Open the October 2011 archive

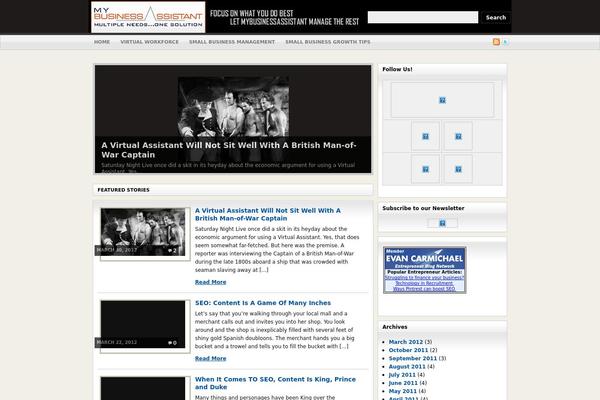click(x=408, y=350)
